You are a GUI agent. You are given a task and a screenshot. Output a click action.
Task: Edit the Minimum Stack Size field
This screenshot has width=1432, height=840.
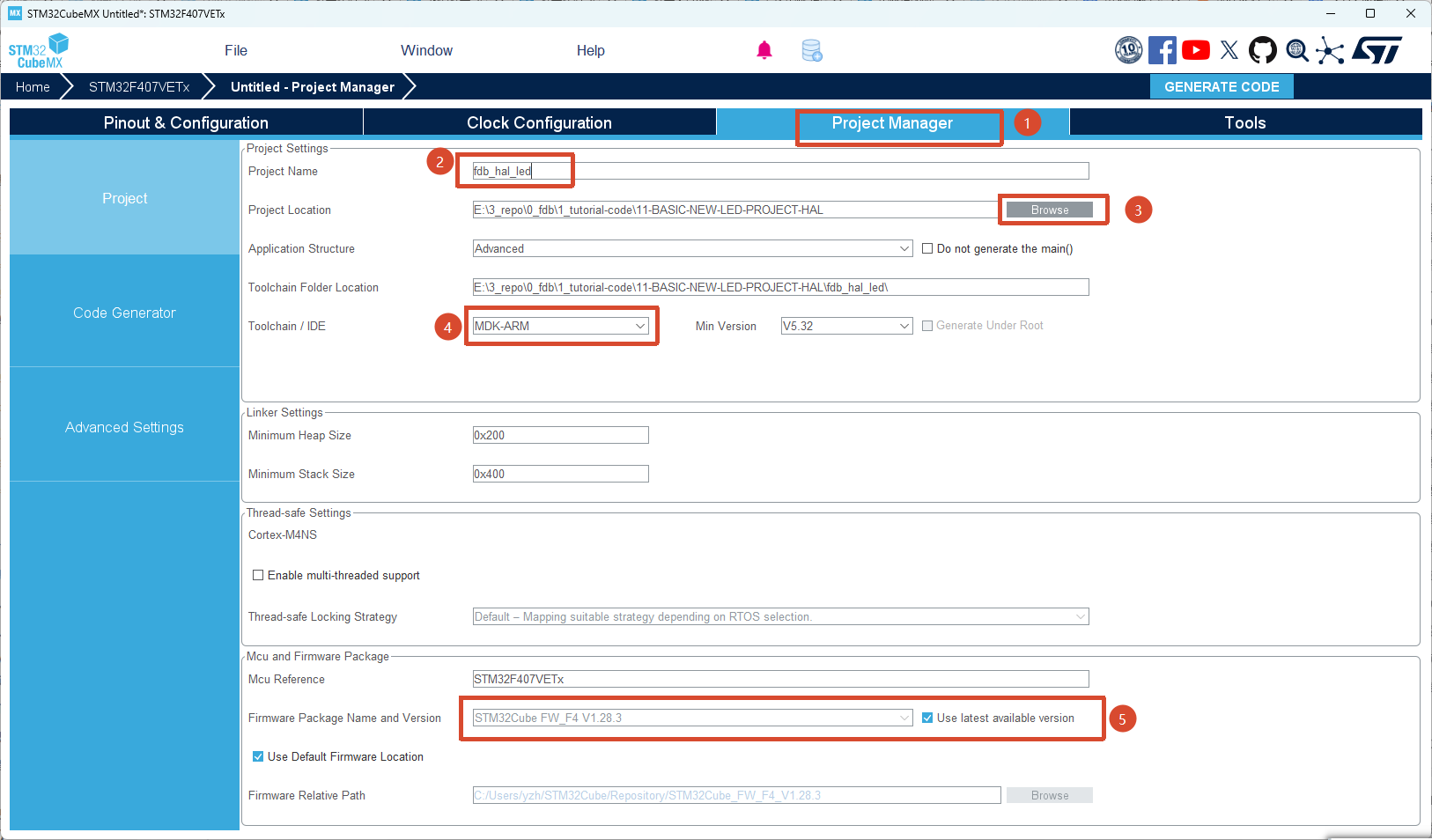(x=561, y=474)
